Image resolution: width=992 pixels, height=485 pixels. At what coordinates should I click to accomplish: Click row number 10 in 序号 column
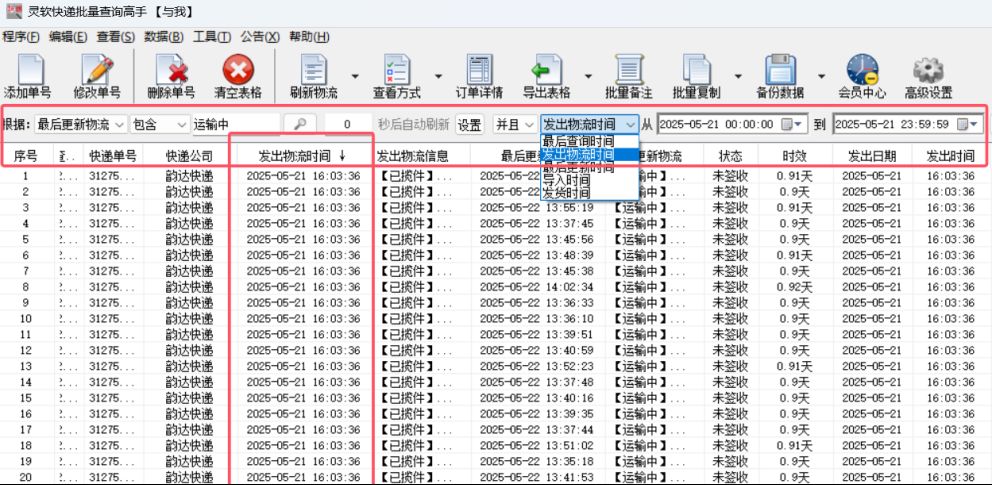(x=26, y=319)
